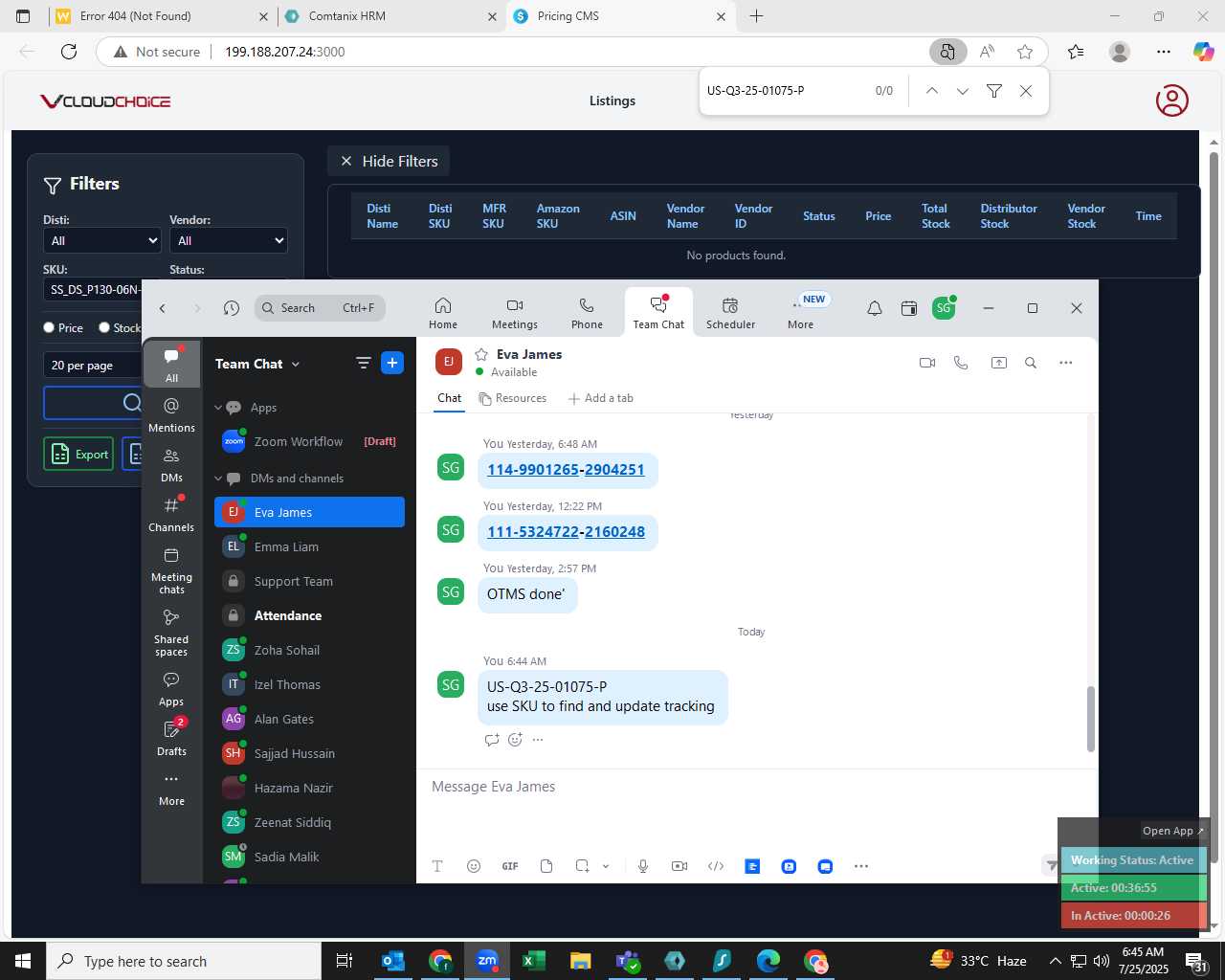Open Emma Liam chat
The width and height of the screenshot is (1225, 980).
pyautogui.click(x=309, y=546)
